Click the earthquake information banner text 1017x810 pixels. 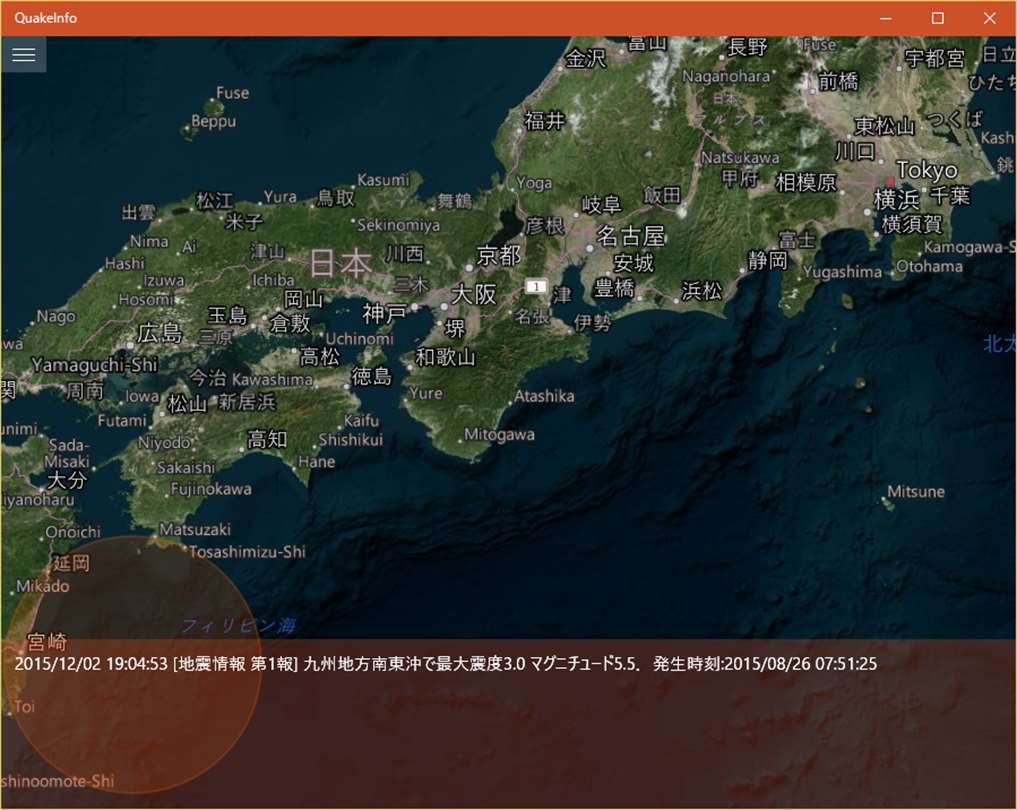446,663
